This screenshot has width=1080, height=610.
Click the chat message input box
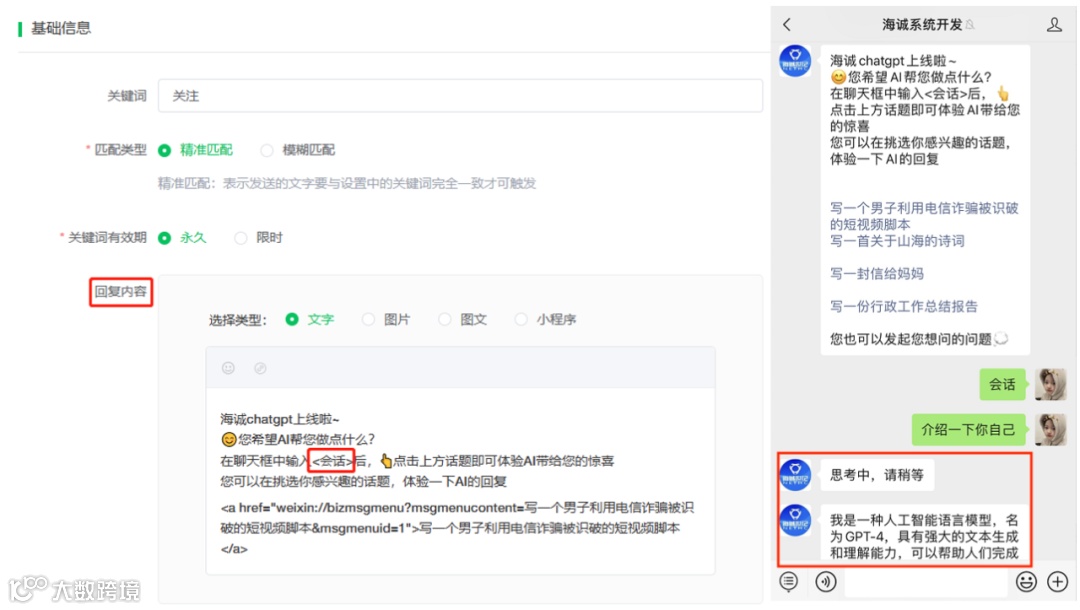[x=926, y=582]
